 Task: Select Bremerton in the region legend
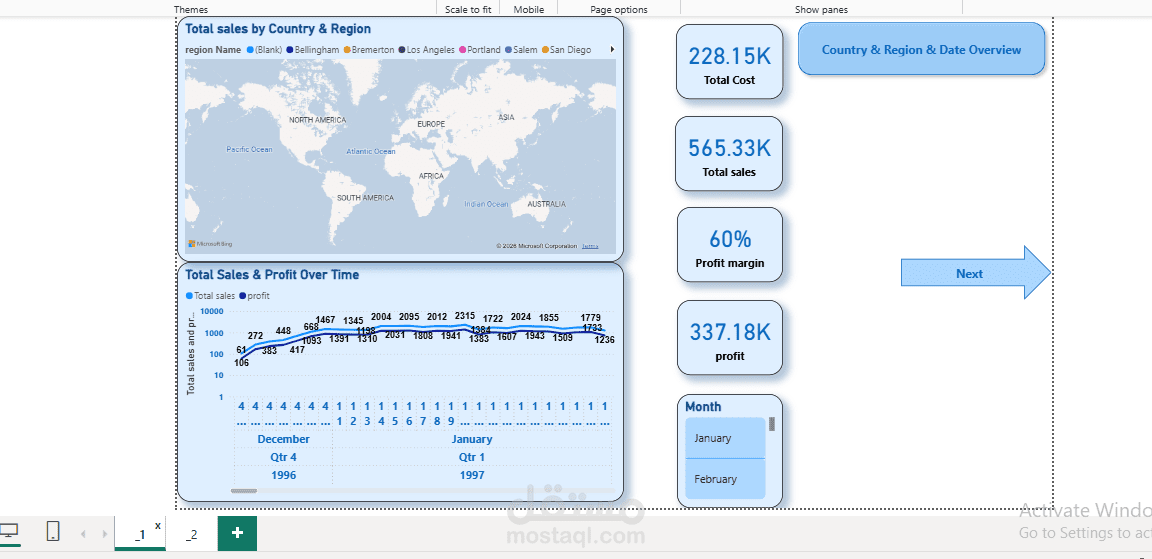368,50
